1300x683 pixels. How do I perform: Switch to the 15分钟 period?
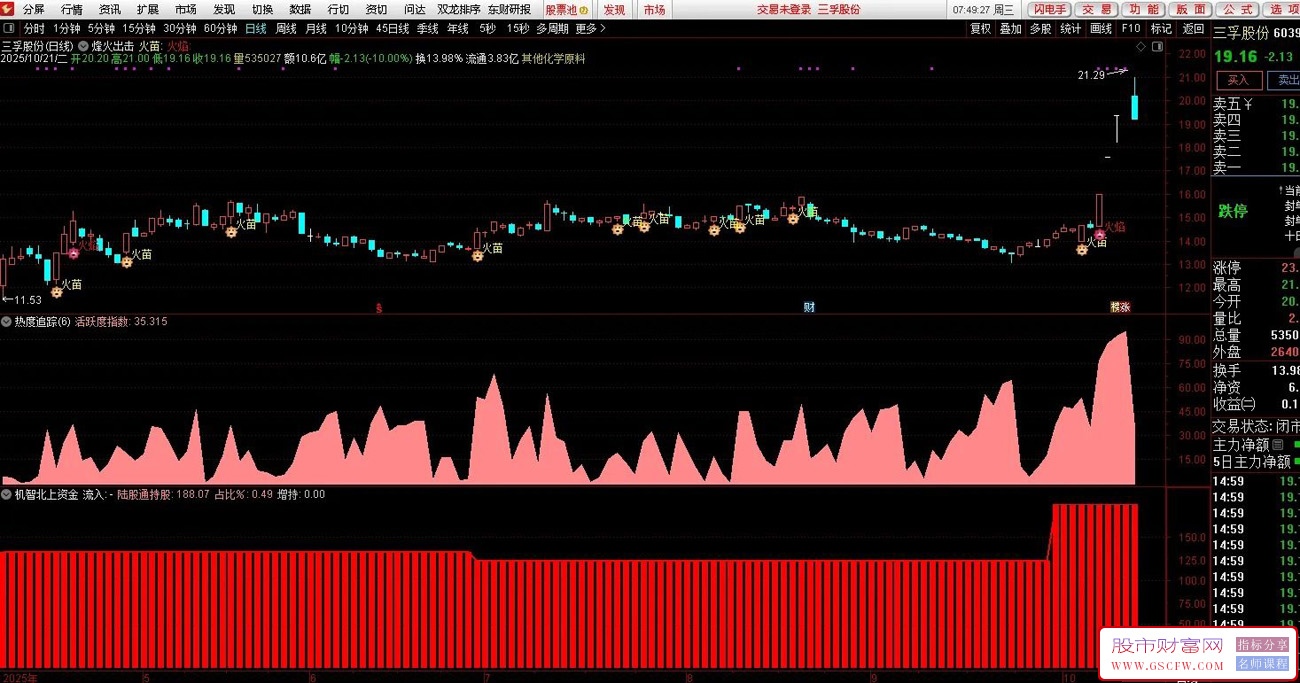(139, 29)
